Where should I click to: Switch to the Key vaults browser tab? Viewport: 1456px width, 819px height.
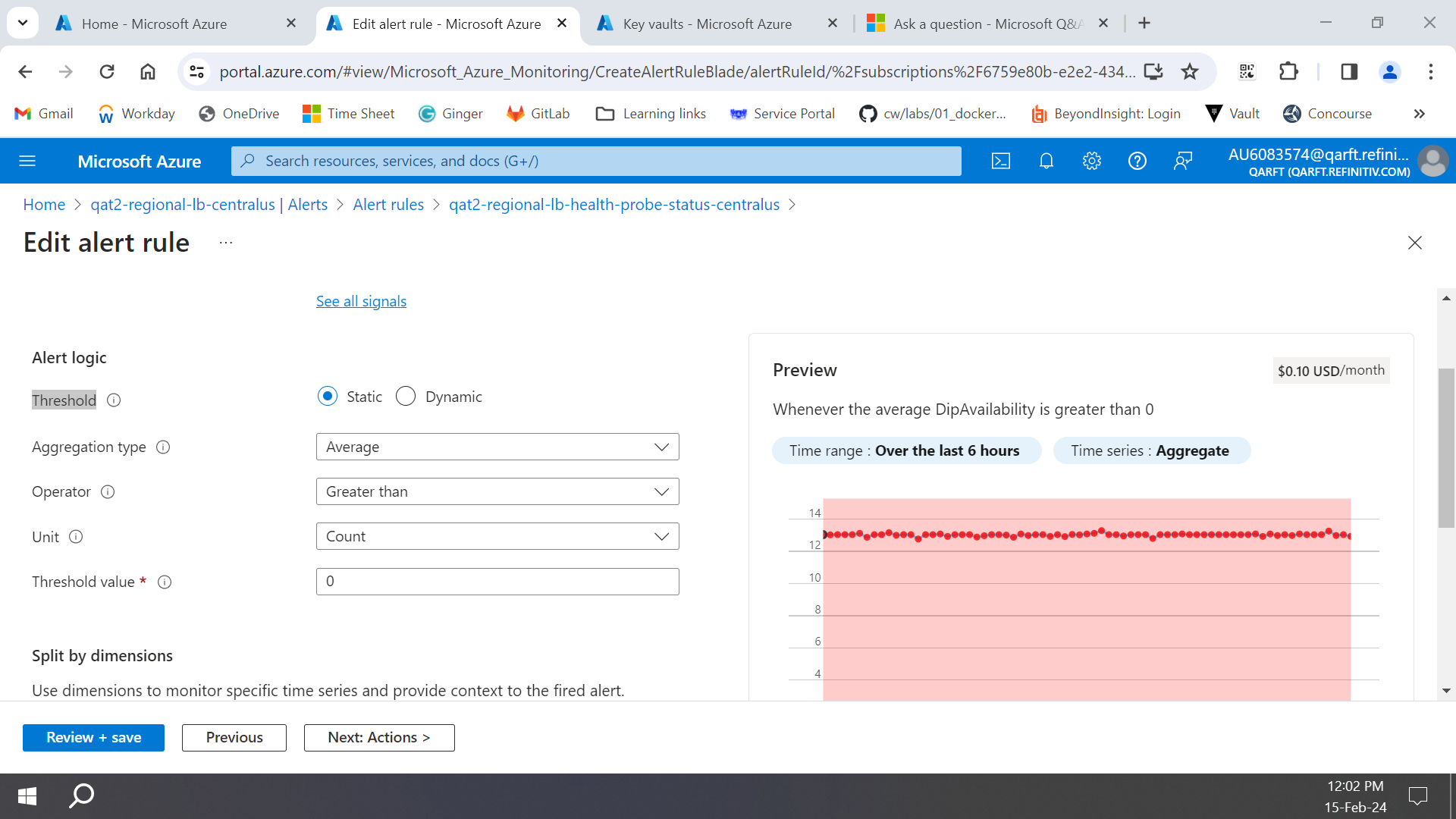705,24
